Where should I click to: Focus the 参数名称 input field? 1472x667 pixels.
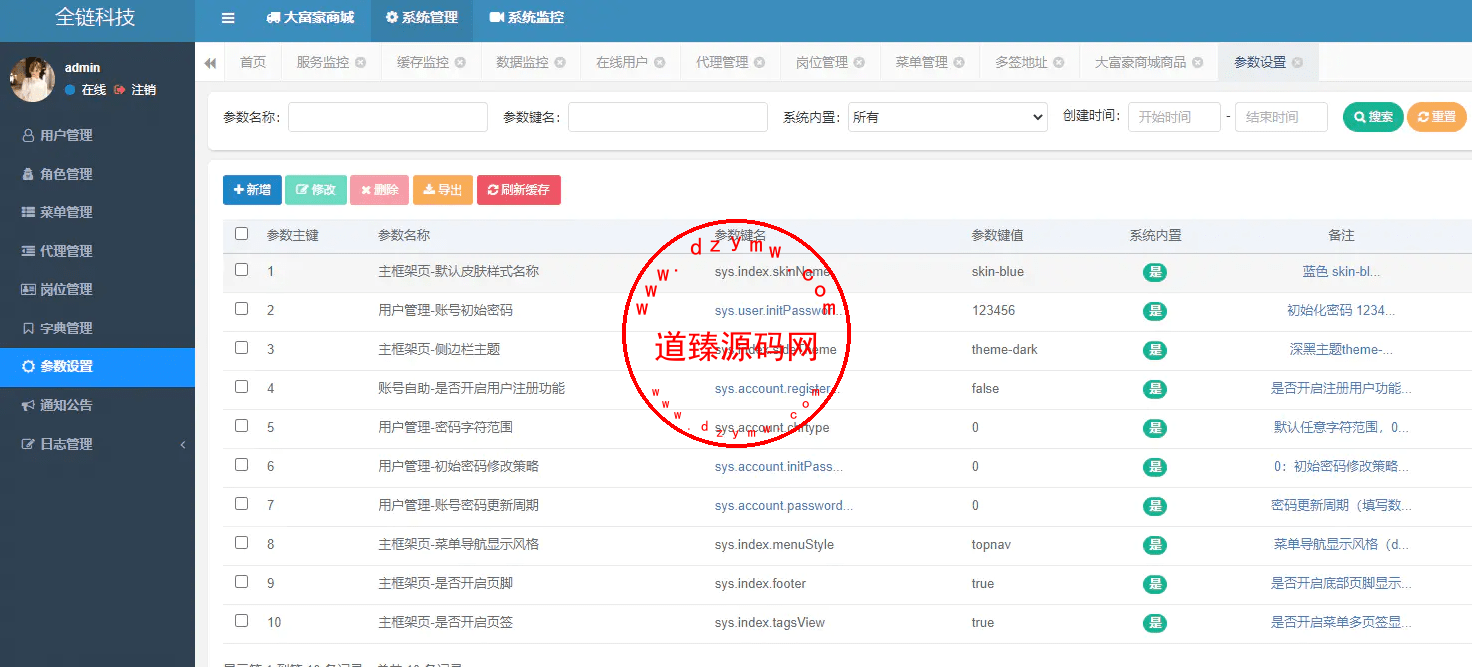point(388,117)
